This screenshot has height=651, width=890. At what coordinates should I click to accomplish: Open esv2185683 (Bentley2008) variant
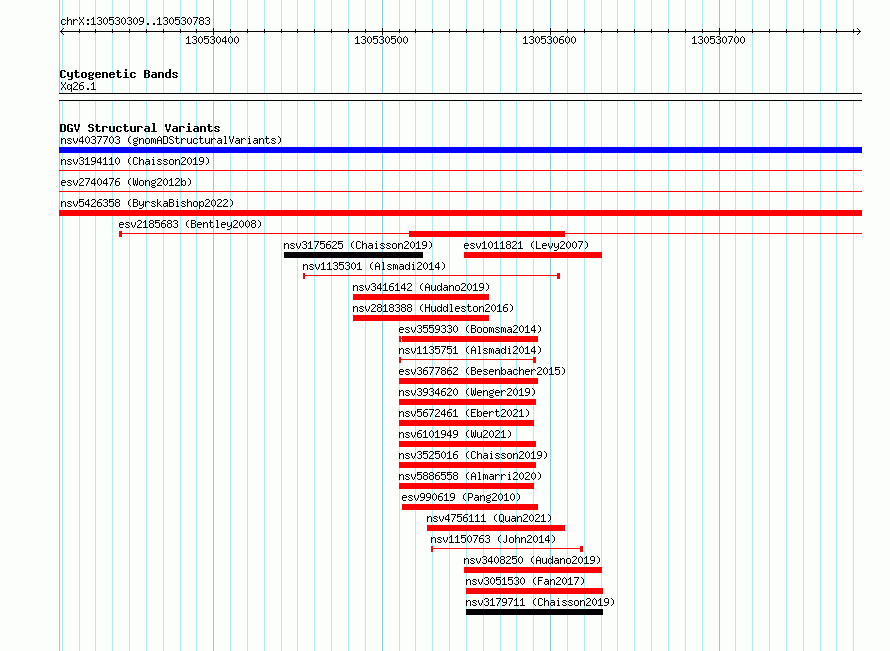click(x=190, y=224)
